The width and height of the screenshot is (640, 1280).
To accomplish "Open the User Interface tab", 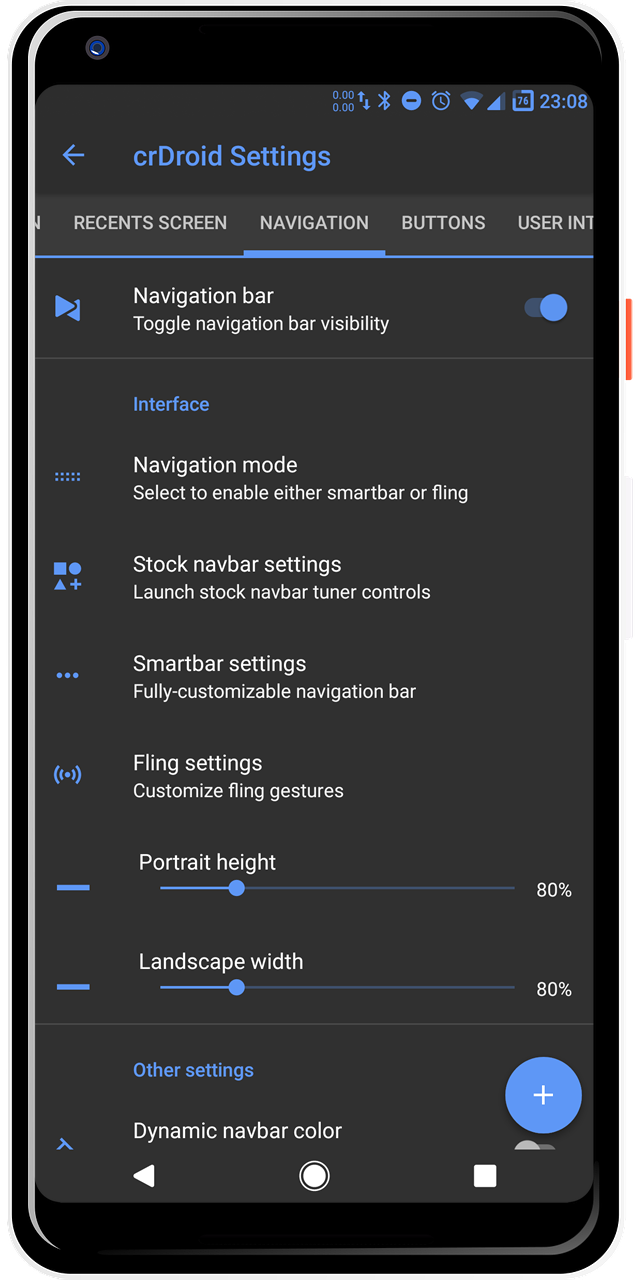I will 554,223.
